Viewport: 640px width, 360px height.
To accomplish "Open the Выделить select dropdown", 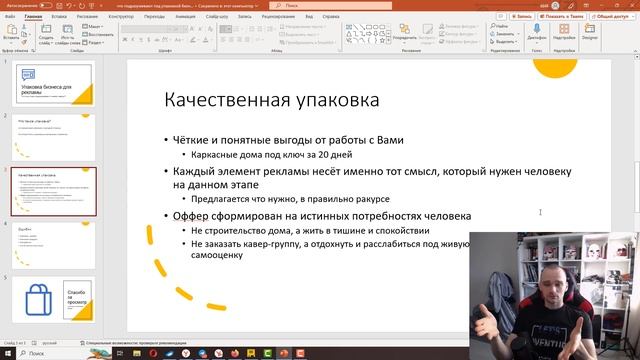I will [x=504, y=42].
